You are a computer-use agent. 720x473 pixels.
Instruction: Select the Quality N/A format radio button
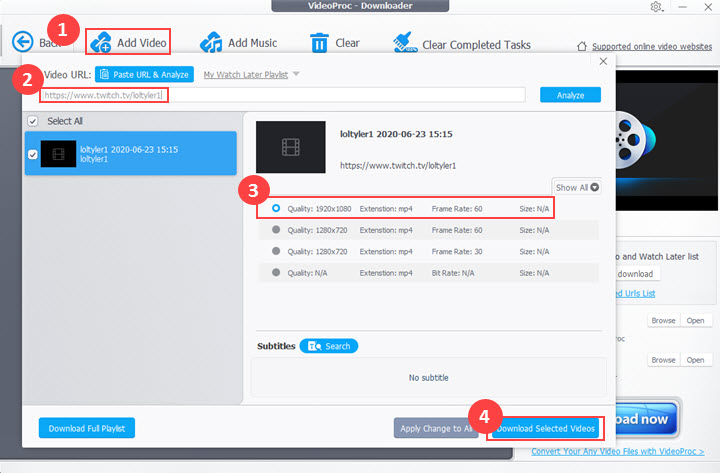click(x=276, y=272)
